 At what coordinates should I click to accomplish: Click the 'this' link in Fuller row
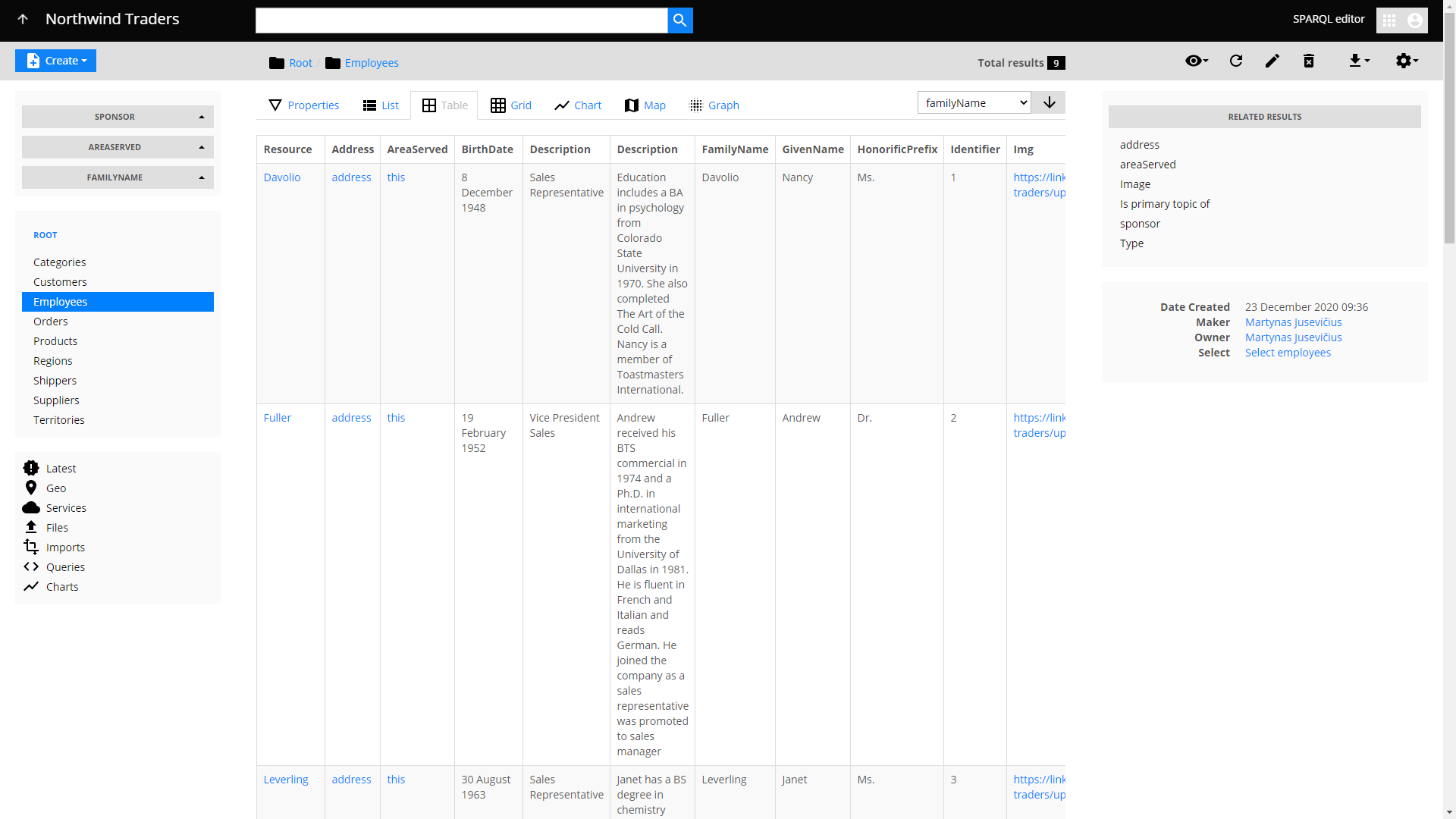click(x=396, y=418)
